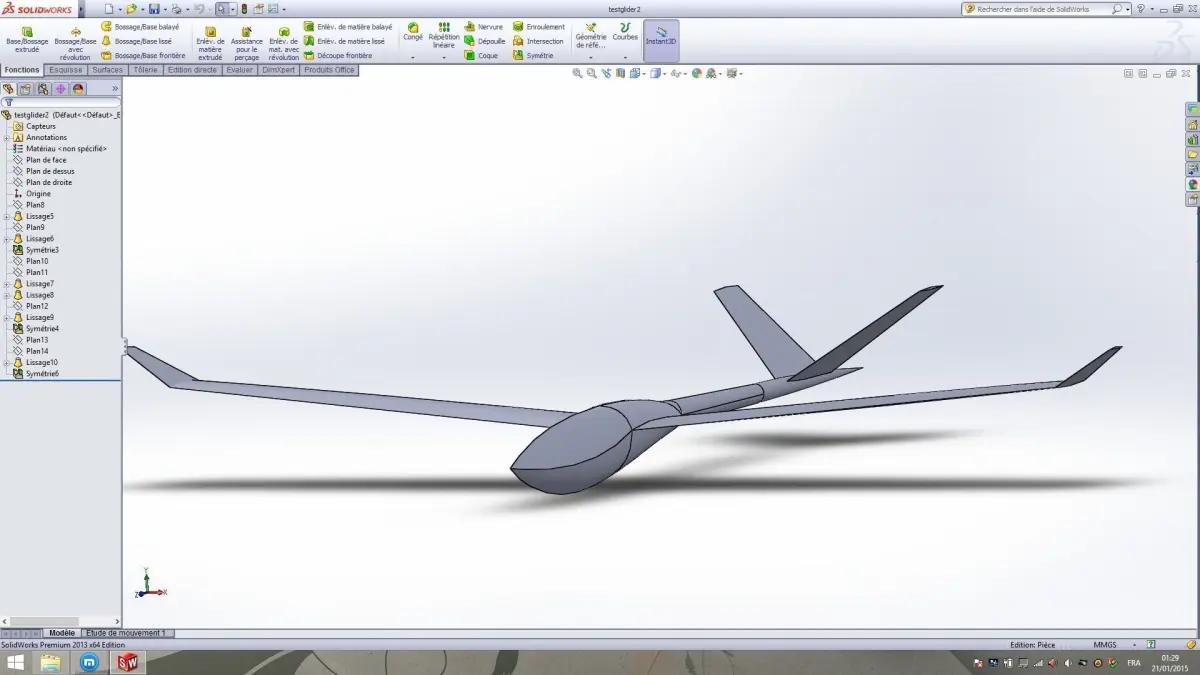
Task: Expand the Annotations tree node
Action: (x=7, y=137)
